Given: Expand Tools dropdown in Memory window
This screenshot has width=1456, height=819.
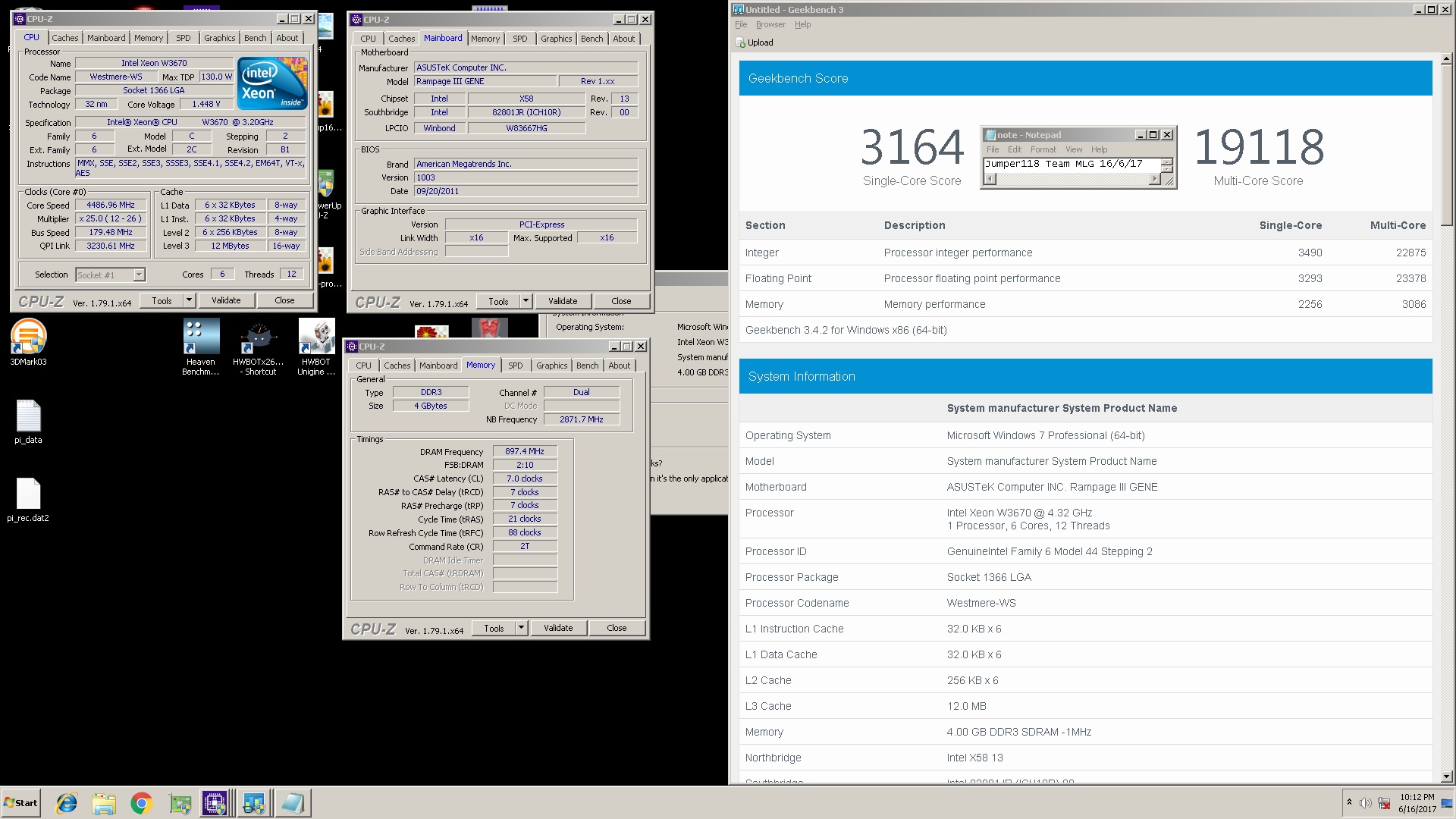Looking at the screenshot, I should pyautogui.click(x=521, y=628).
